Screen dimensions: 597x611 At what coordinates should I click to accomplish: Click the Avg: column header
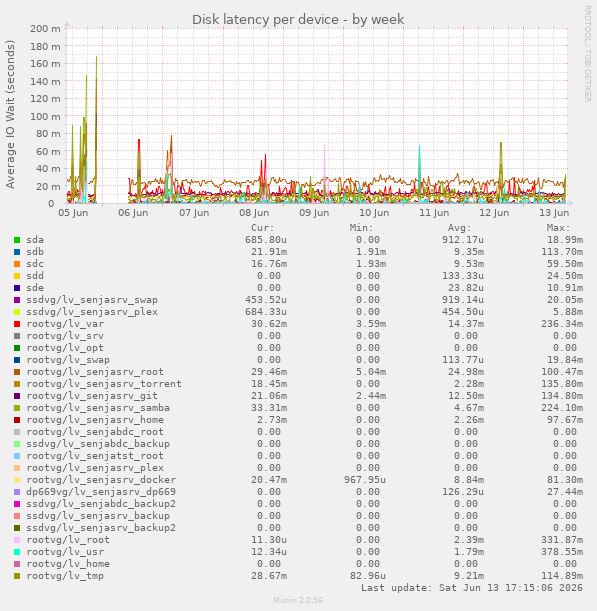pyautogui.click(x=460, y=228)
